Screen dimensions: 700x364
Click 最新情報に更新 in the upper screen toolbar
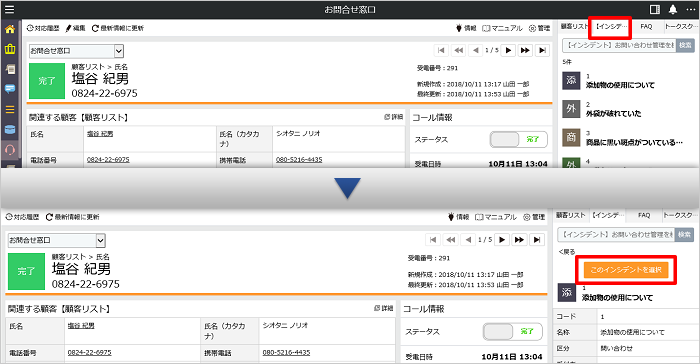[118, 28]
